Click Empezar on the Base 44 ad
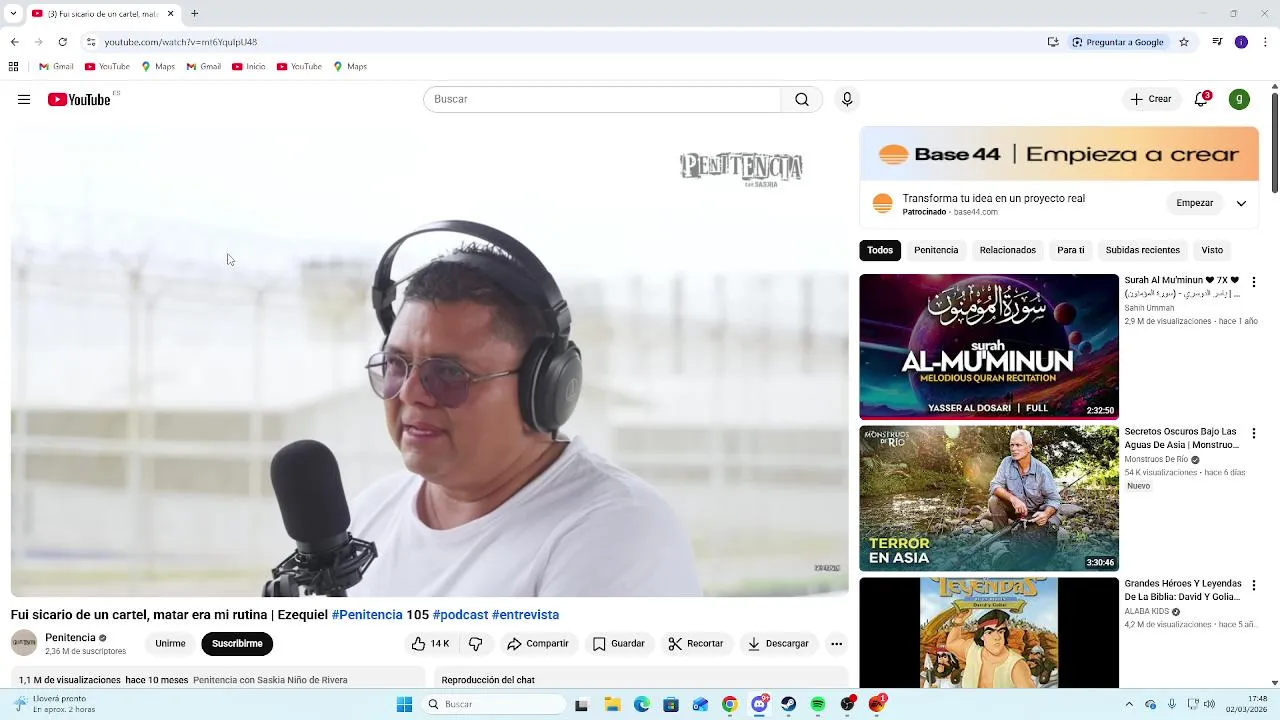 click(1194, 203)
